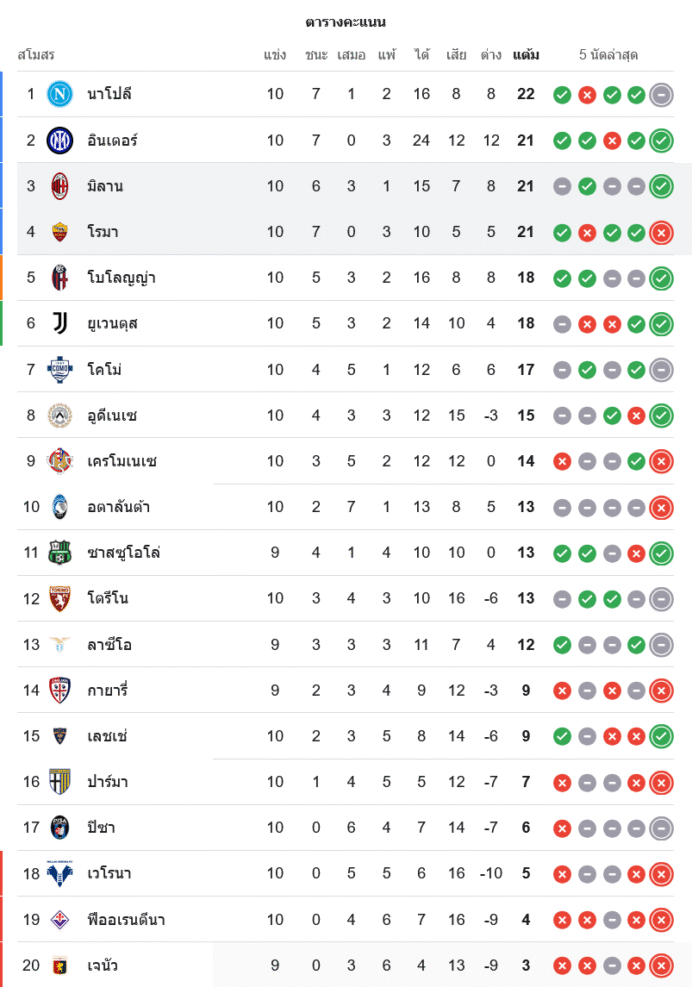Click Roma's circled latest-match loss icon
The height and width of the screenshot is (1000, 692).
pos(661,232)
